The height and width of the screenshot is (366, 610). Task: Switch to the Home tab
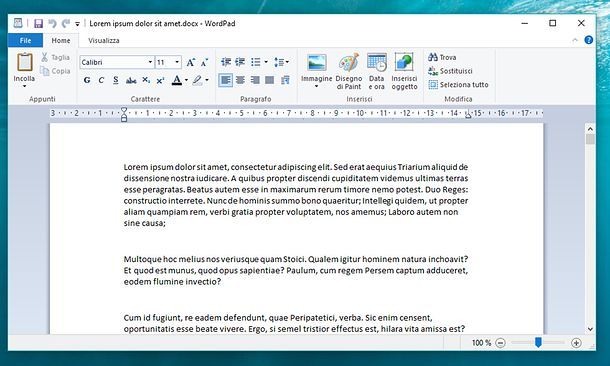point(61,40)
